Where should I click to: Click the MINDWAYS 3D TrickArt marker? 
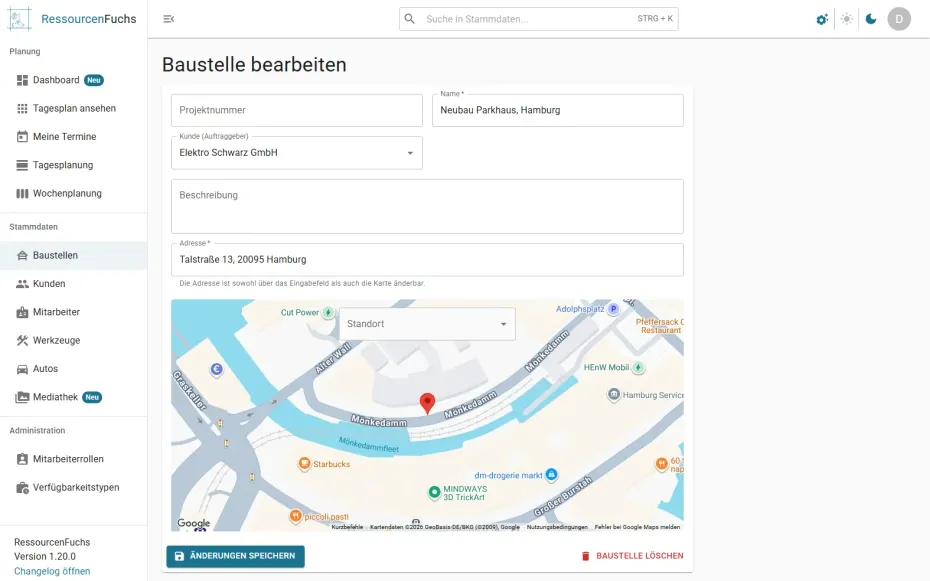coord(434,492)
